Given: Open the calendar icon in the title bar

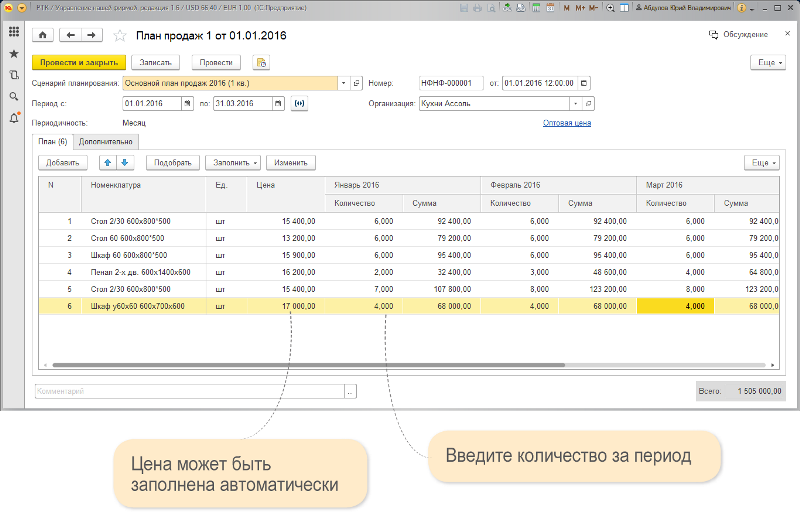Looking at the screenshot, I should (550, 8).
